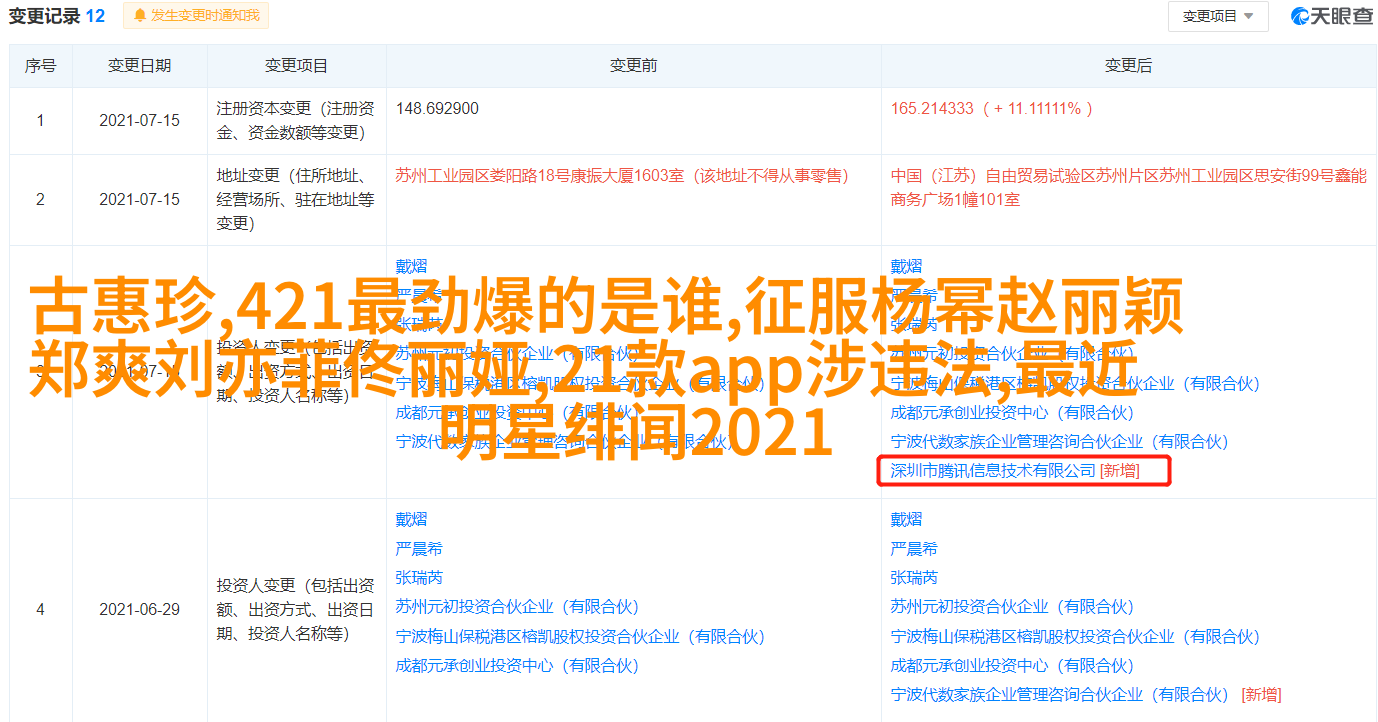This screenshot has height=722, width=1378.
Task: Click the 变更后 column header
Action: click(1129, 66)
